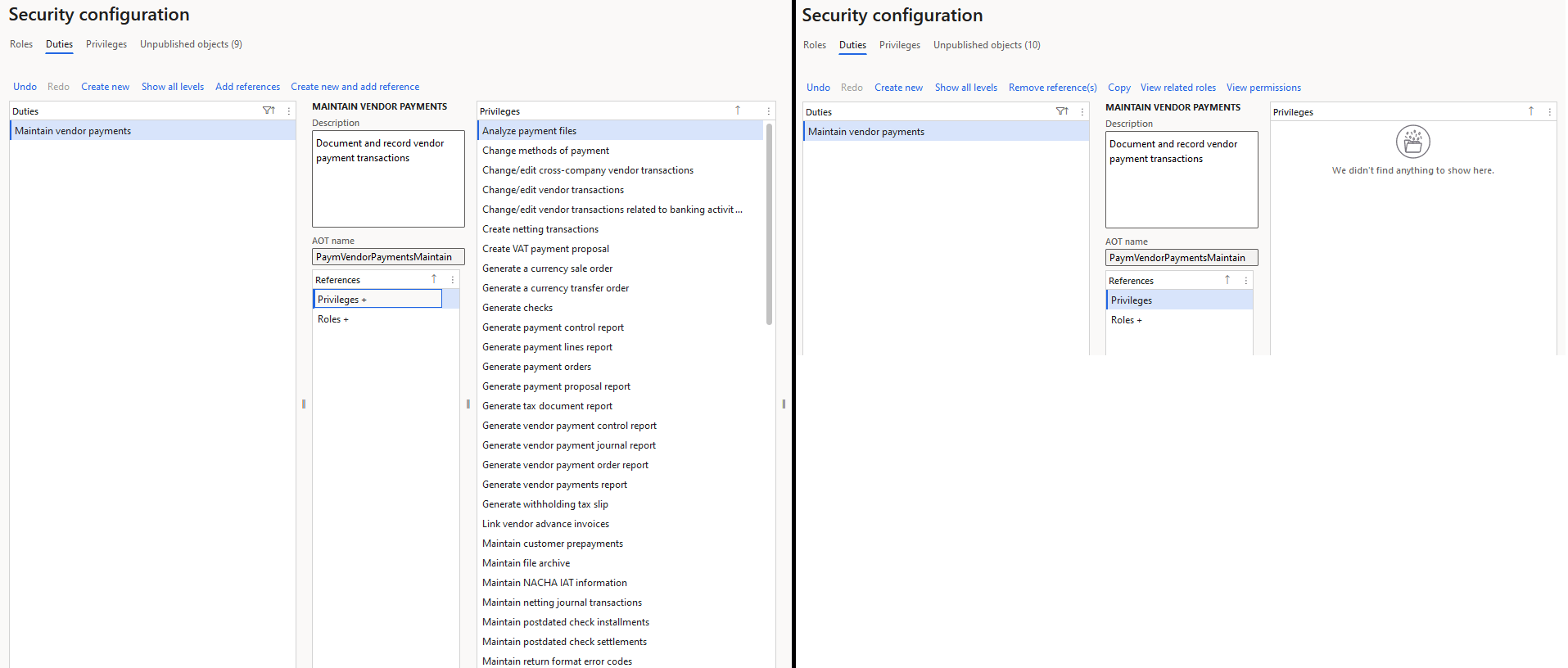Select Create VAT payment proposal privilege
The height and width of the screenshot is (668, 1568).
coord(620,249)
